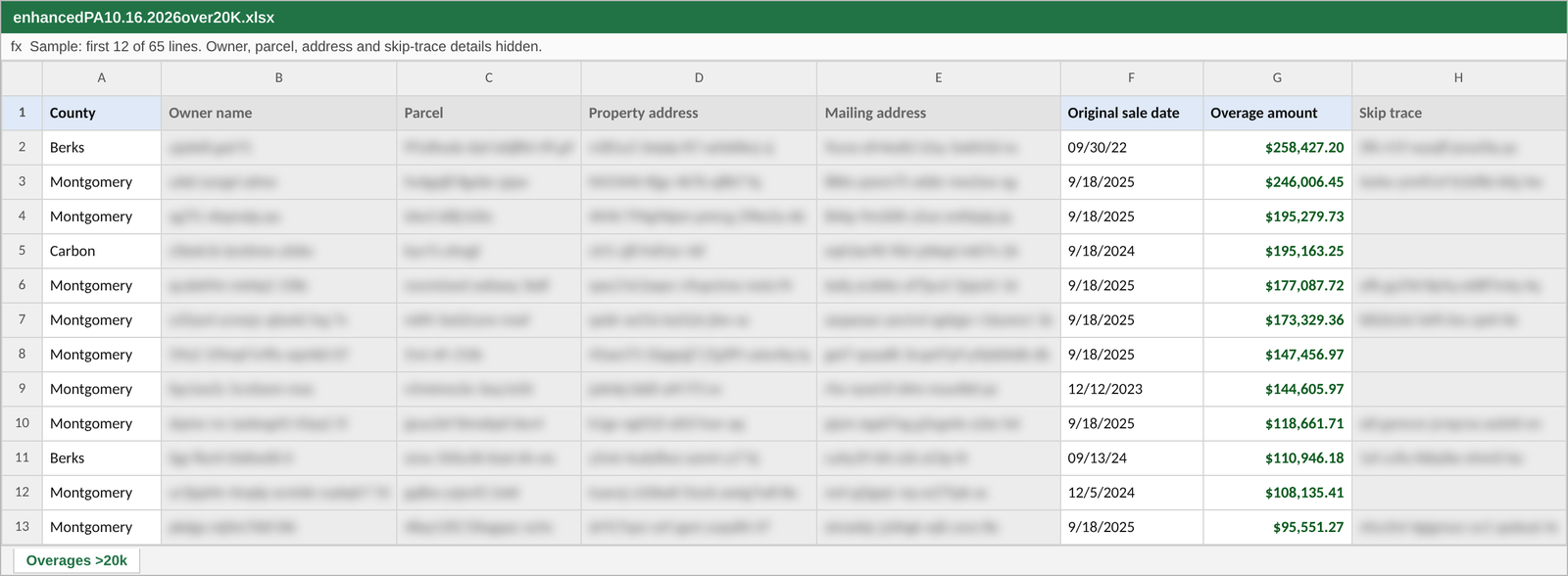Select column C header
The width and height of the screenshot is (1568, 576).
coord(488,77)
